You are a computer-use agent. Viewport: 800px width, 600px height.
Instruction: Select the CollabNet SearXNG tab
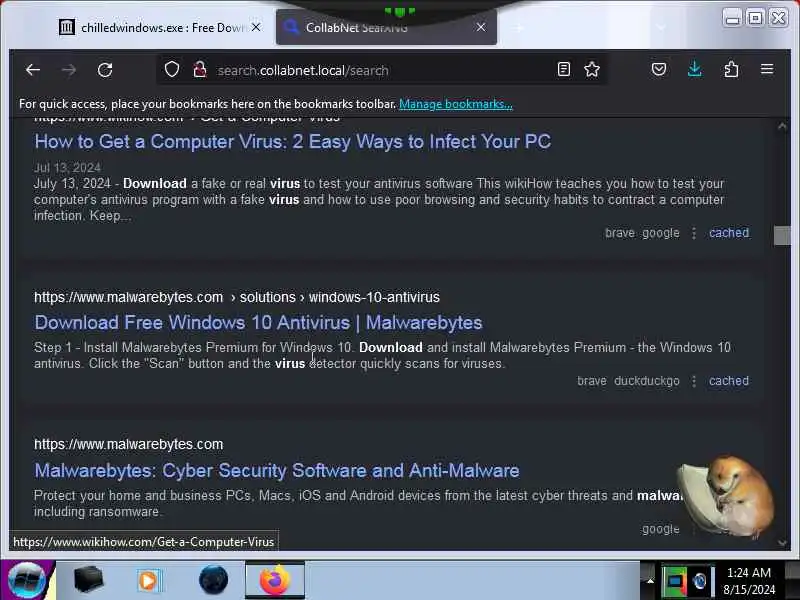[386, 28]
